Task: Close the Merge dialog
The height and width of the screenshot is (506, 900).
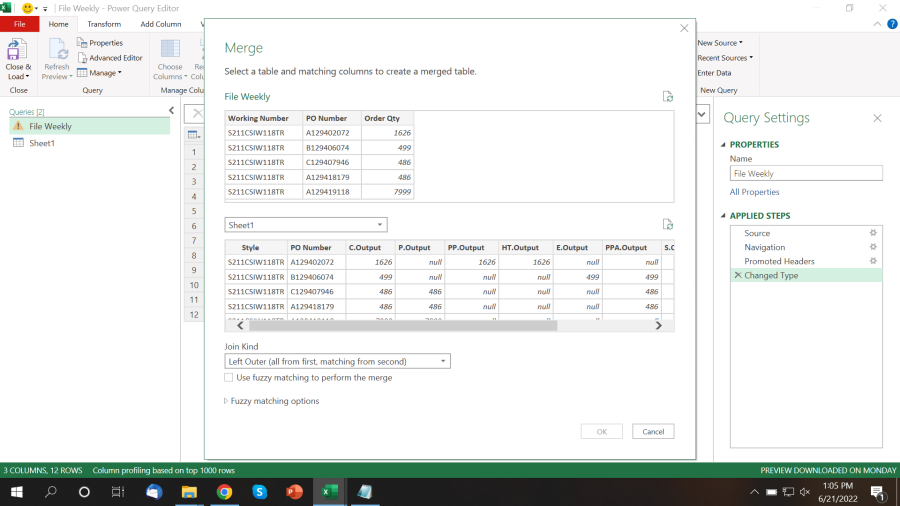Action: click(x=684, y=28)
